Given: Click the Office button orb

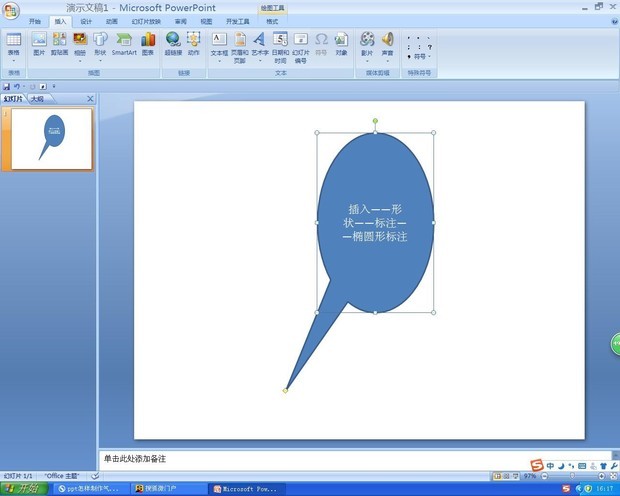Looking at the screenshot, I should click(x=12, y=10).
